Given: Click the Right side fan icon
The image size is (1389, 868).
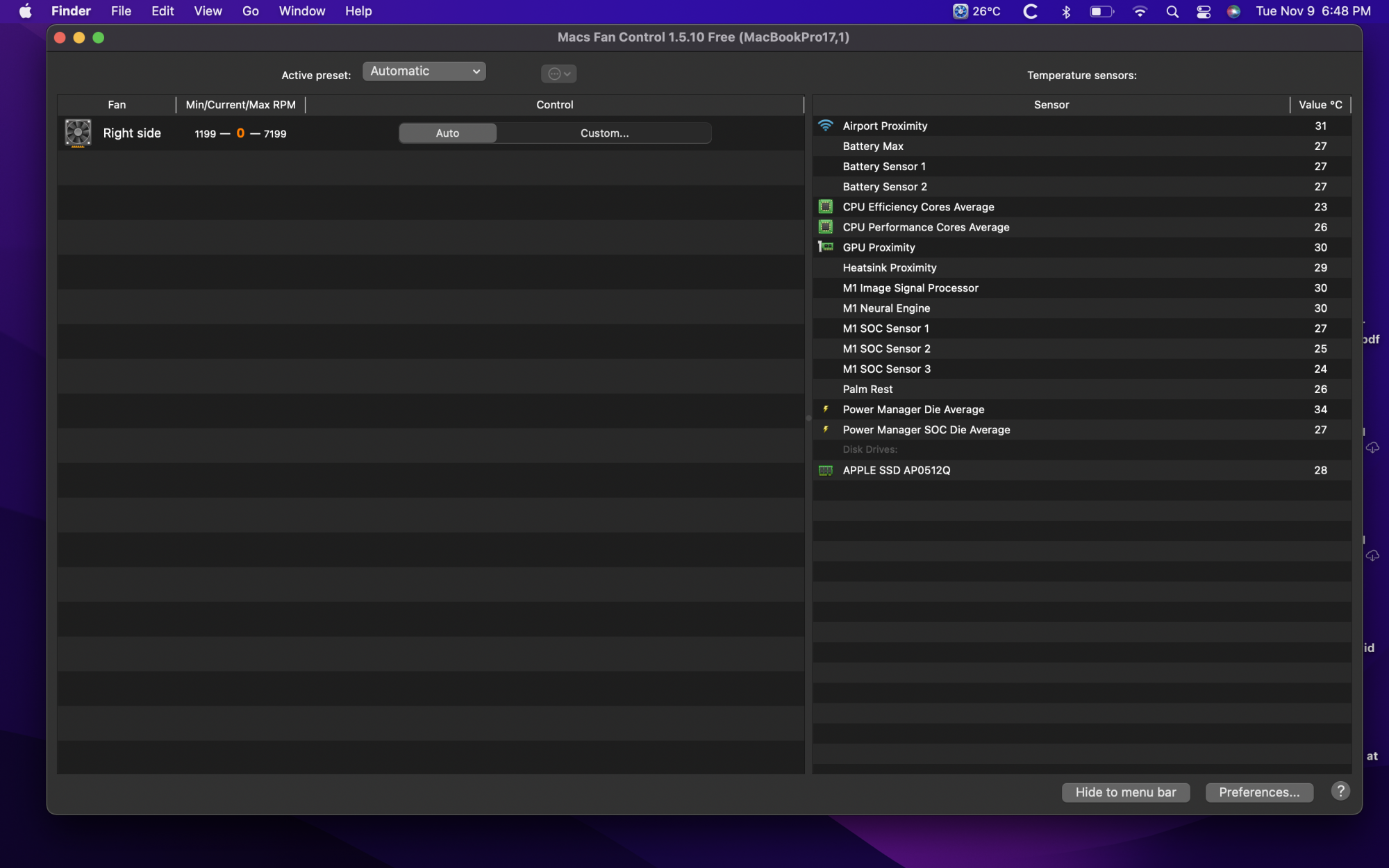Looking at the screenshot, I should (78, 133).
